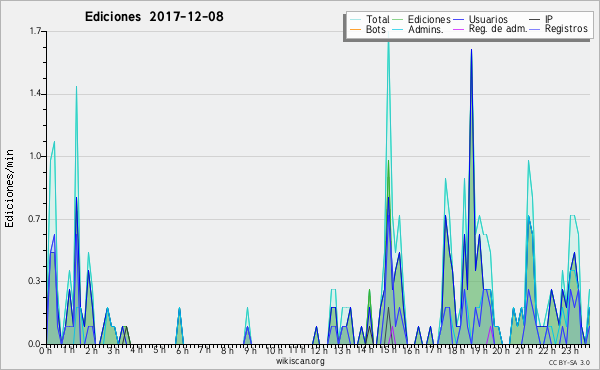This screenshot has width=600, height=370.
Task: Click the "0 h" x-axis label
Action: click(x=46, y=350)
